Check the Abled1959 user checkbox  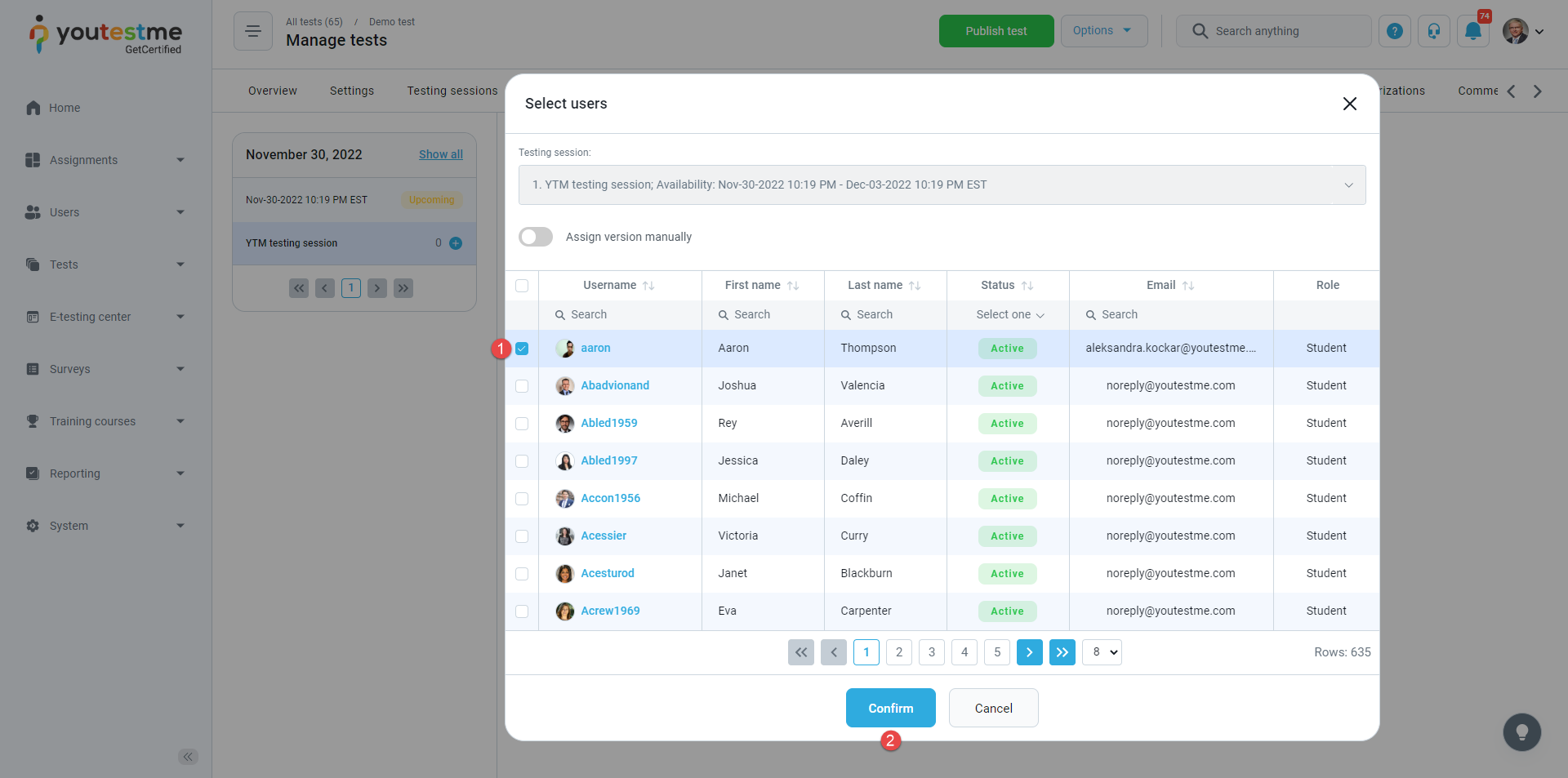click(x=522, y=424)
